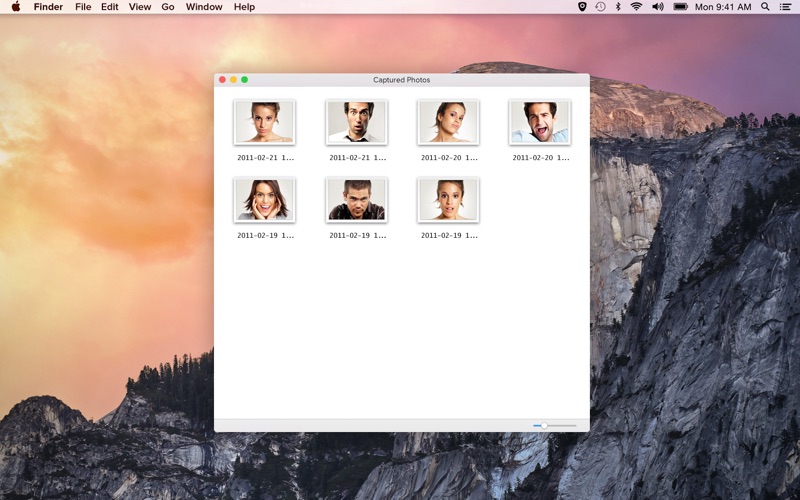Open the Help menu
This screenshot has height=500, width=800.
coord(244,7)
